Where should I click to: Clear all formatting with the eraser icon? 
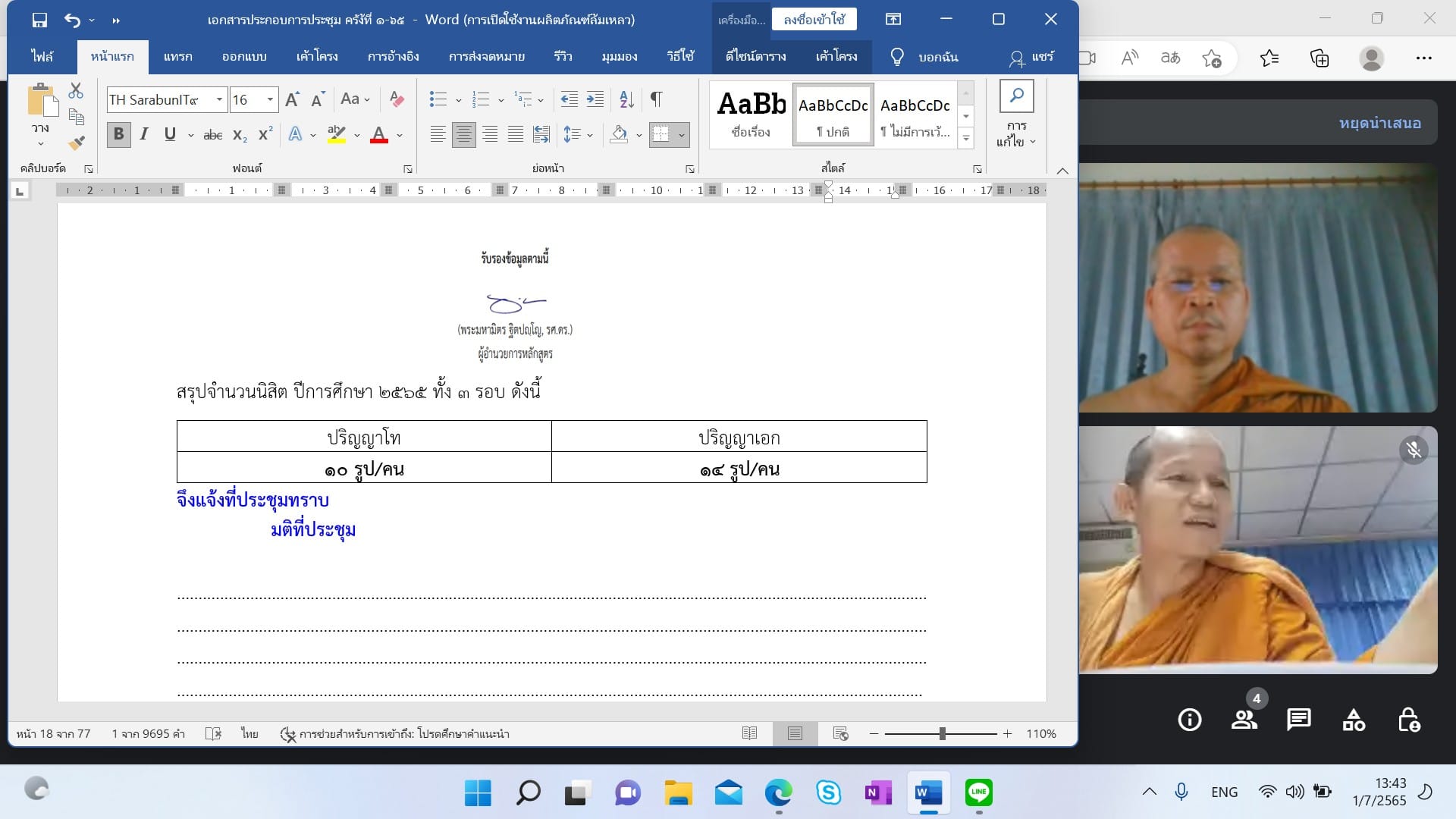click(396, 99)
